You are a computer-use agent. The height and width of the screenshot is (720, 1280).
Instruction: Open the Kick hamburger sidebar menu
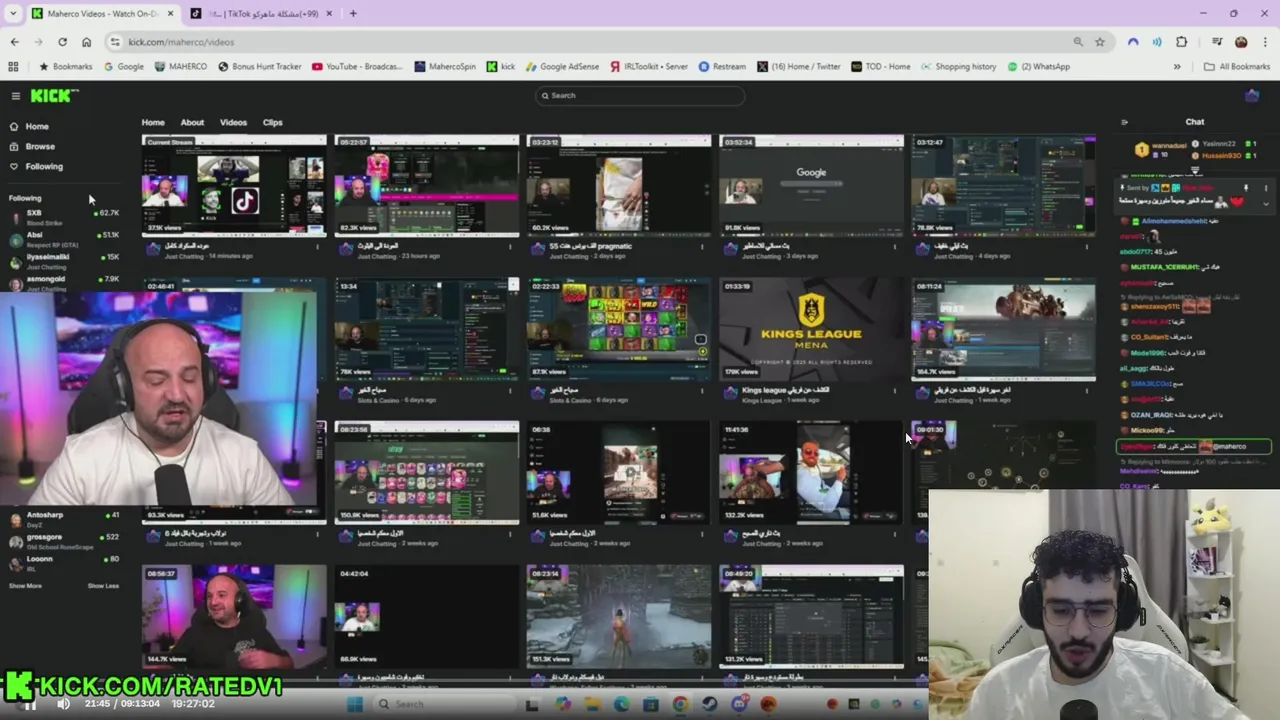tap(15, 96)
